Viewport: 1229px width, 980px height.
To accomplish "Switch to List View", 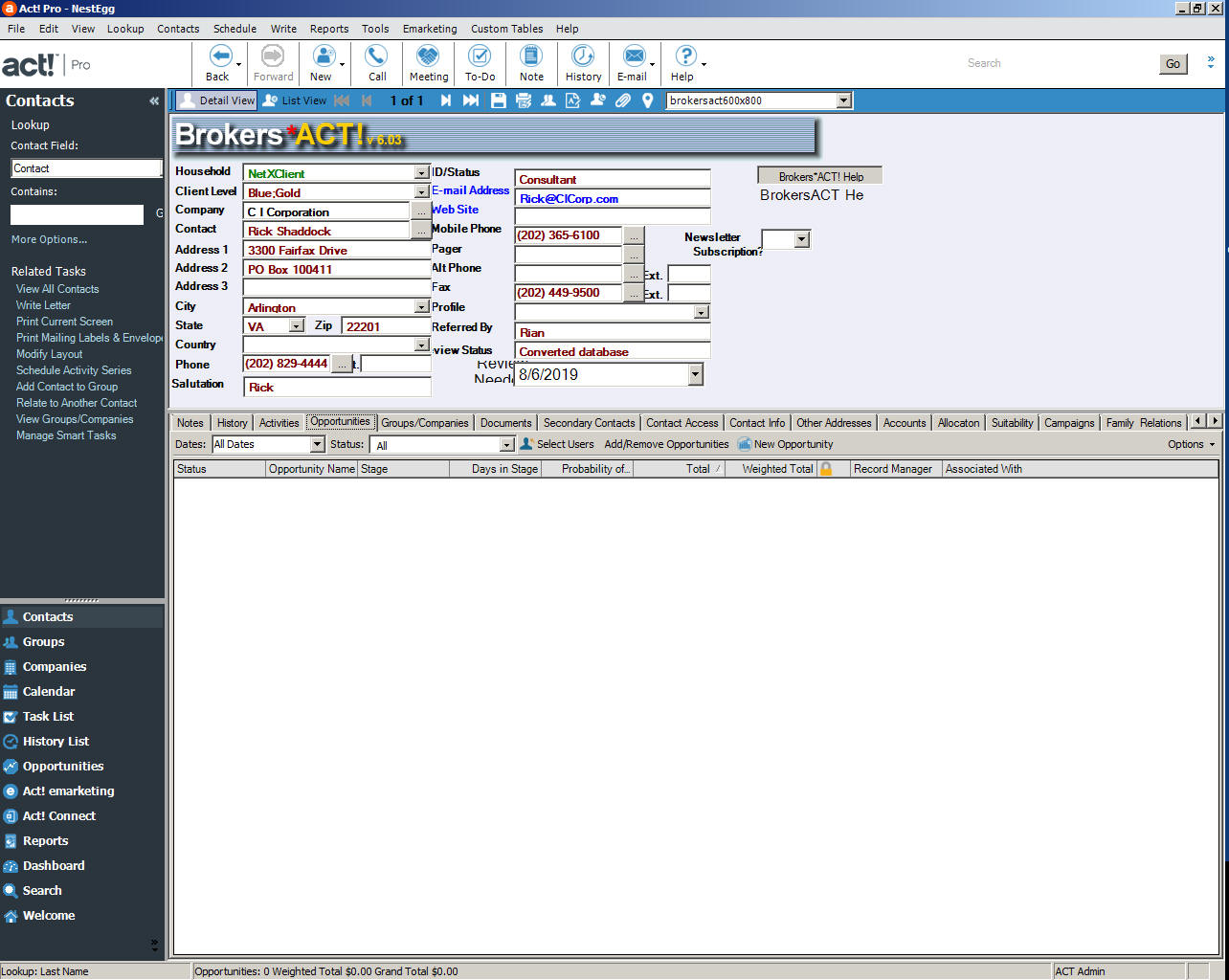I will click(295, 100).
